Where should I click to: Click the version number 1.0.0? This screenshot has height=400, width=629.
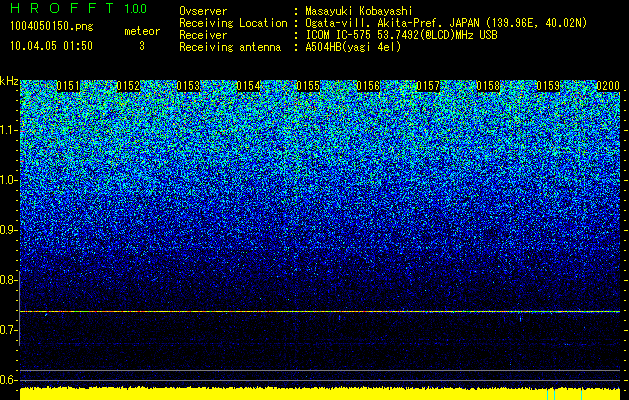136,8
